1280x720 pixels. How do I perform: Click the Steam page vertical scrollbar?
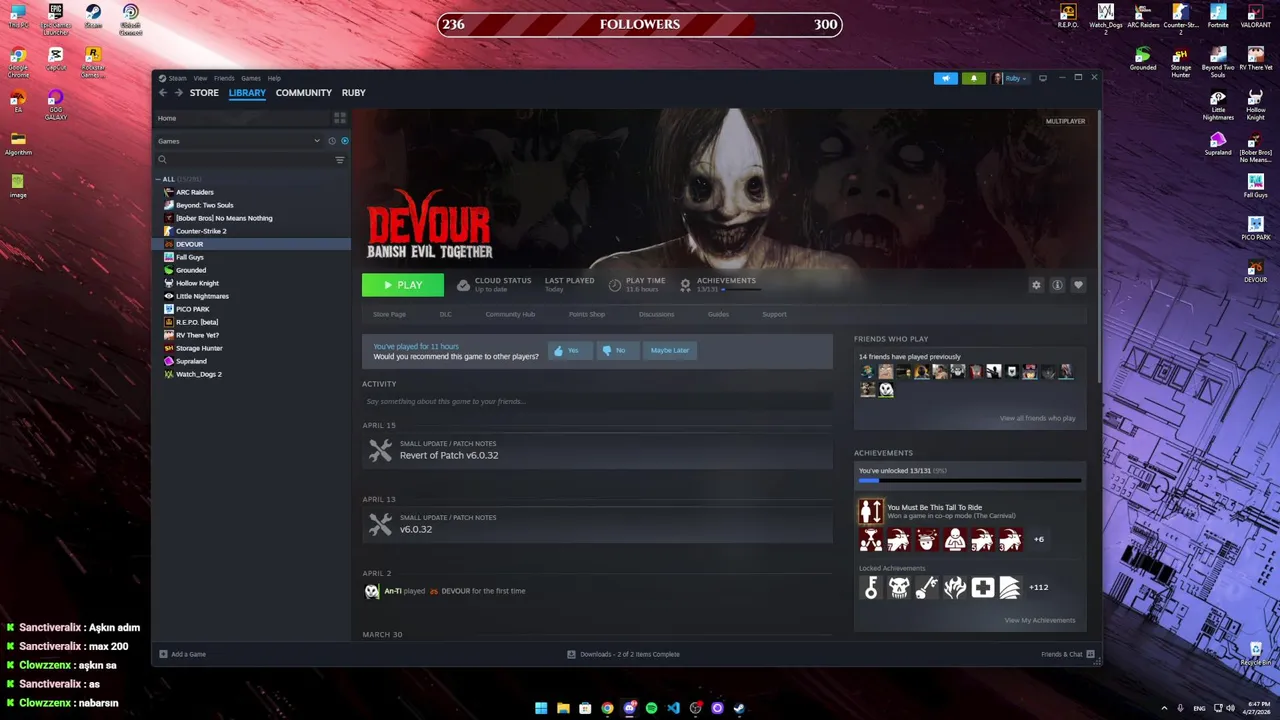point(1098,245)
